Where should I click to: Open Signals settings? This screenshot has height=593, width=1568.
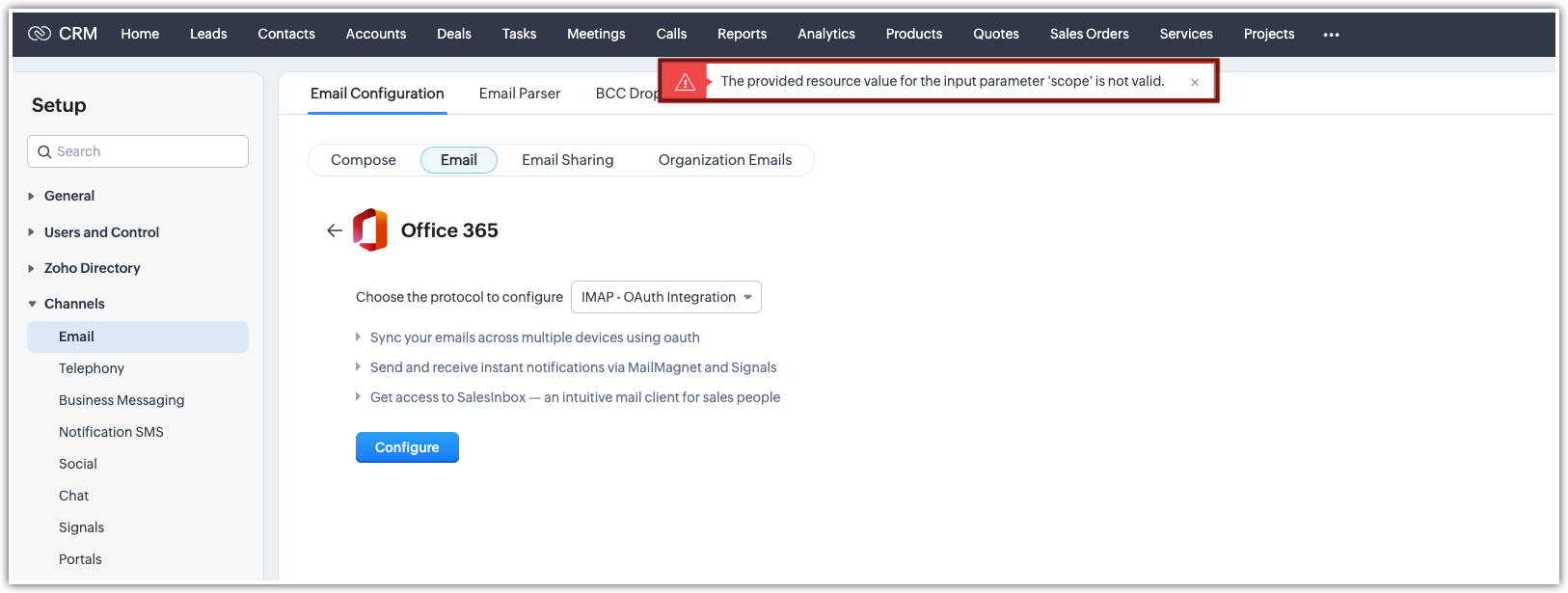point(81,527)
